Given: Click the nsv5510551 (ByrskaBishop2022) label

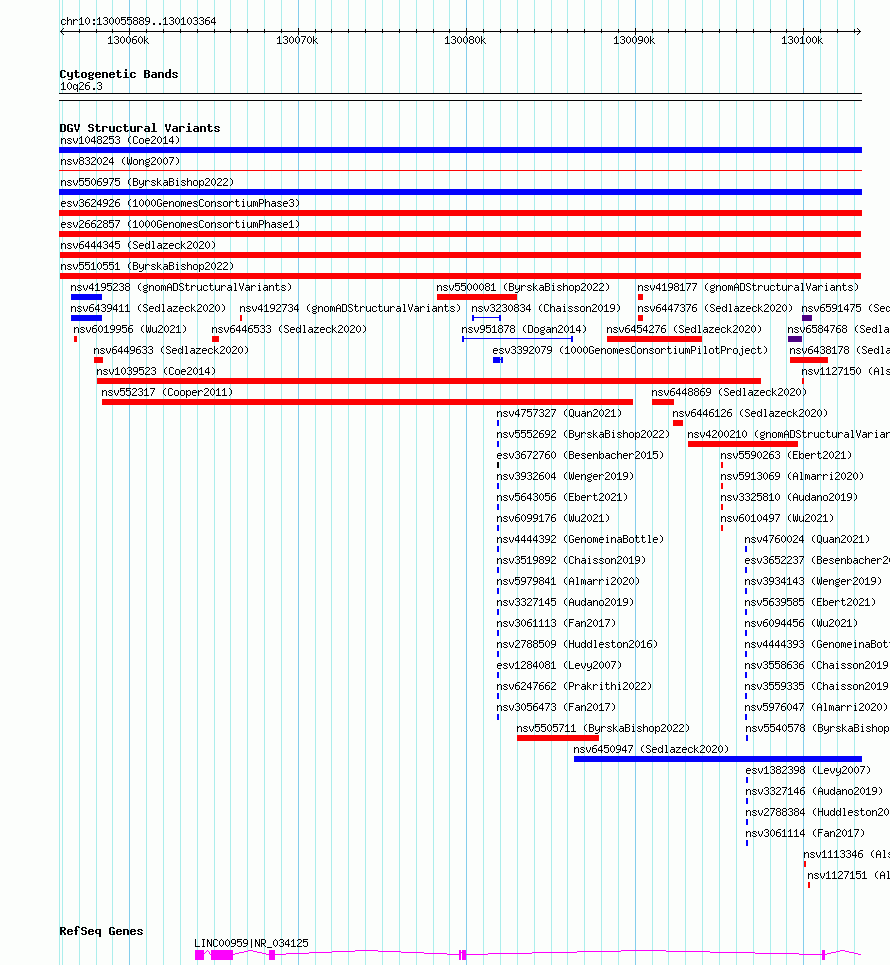Looking at the screenshot, I should click(x=147, y=266).
